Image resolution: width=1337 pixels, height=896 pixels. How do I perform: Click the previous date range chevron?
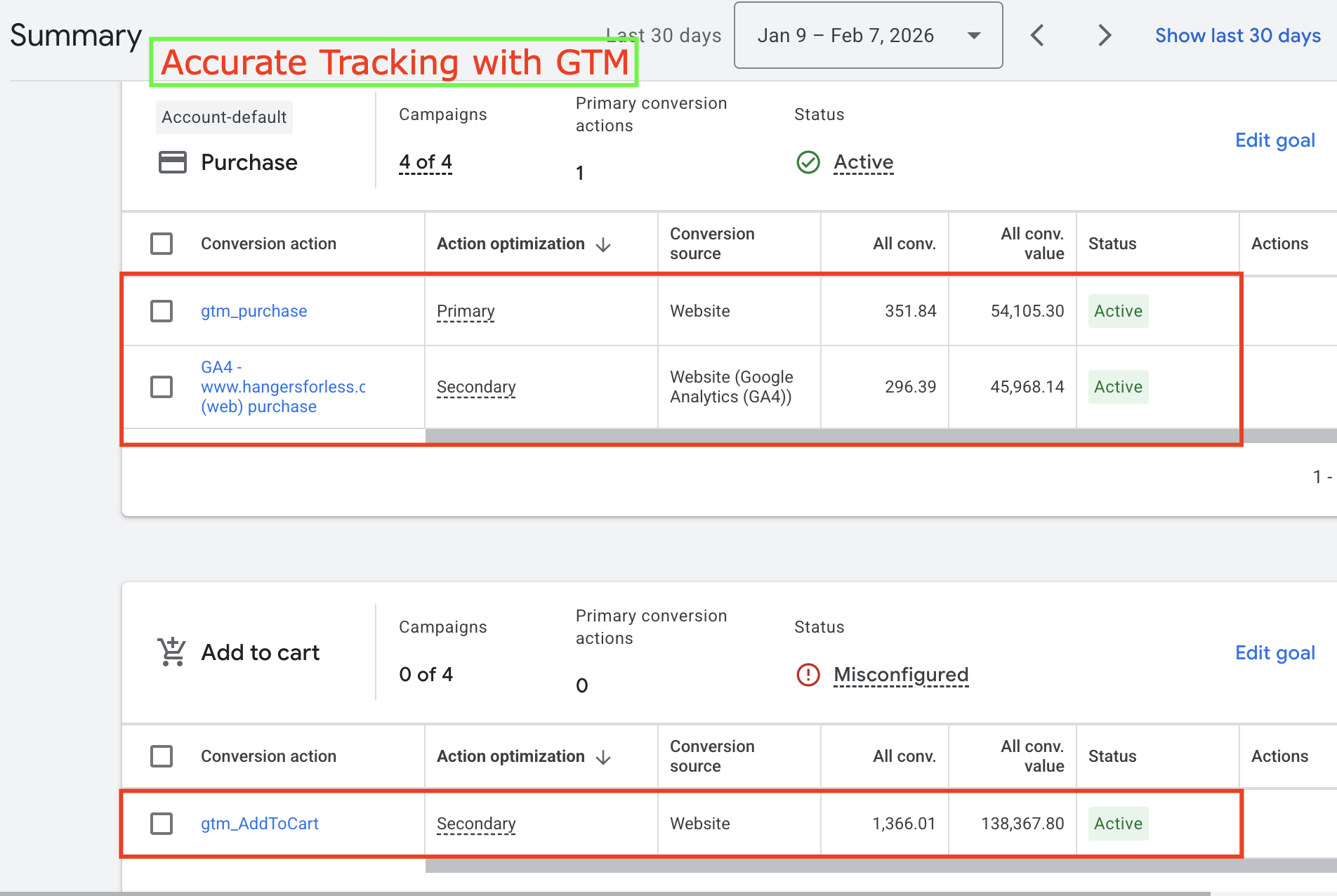click(1037, 34)
